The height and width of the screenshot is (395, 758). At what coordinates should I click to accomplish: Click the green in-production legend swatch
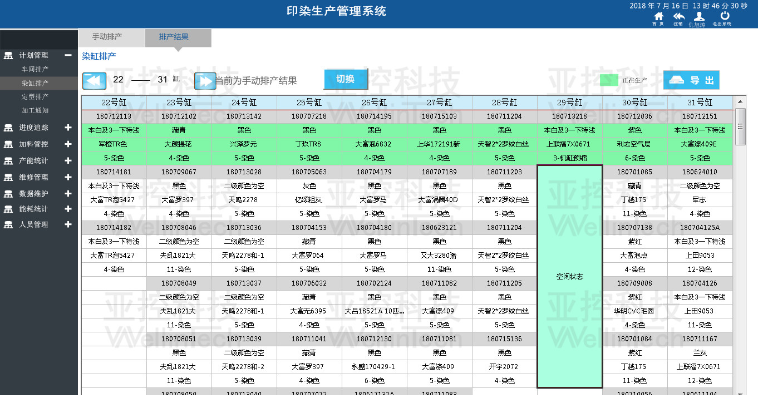pyautogui.click(x=609, y=80)
